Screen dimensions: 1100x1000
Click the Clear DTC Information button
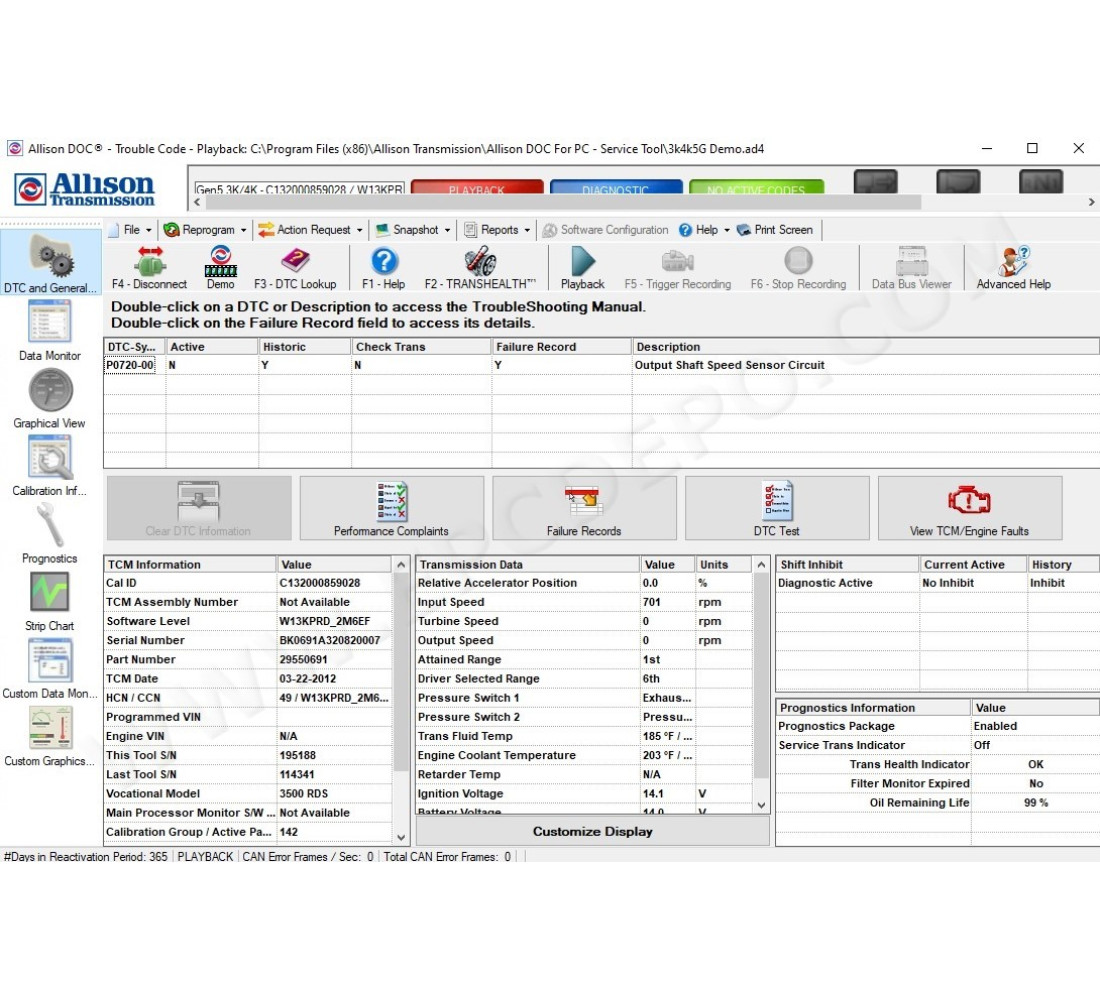(x=199, y=508)
